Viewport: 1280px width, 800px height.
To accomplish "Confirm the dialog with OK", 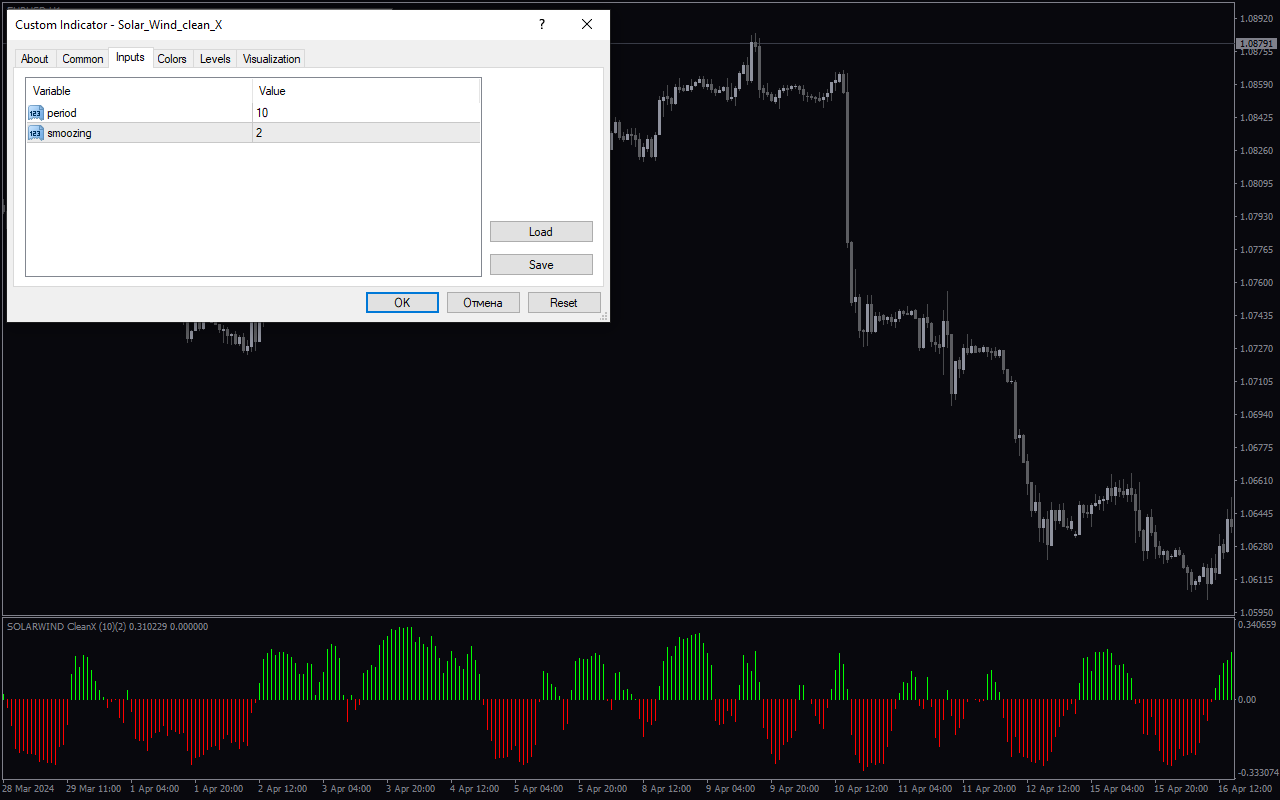I will point(402,303).
